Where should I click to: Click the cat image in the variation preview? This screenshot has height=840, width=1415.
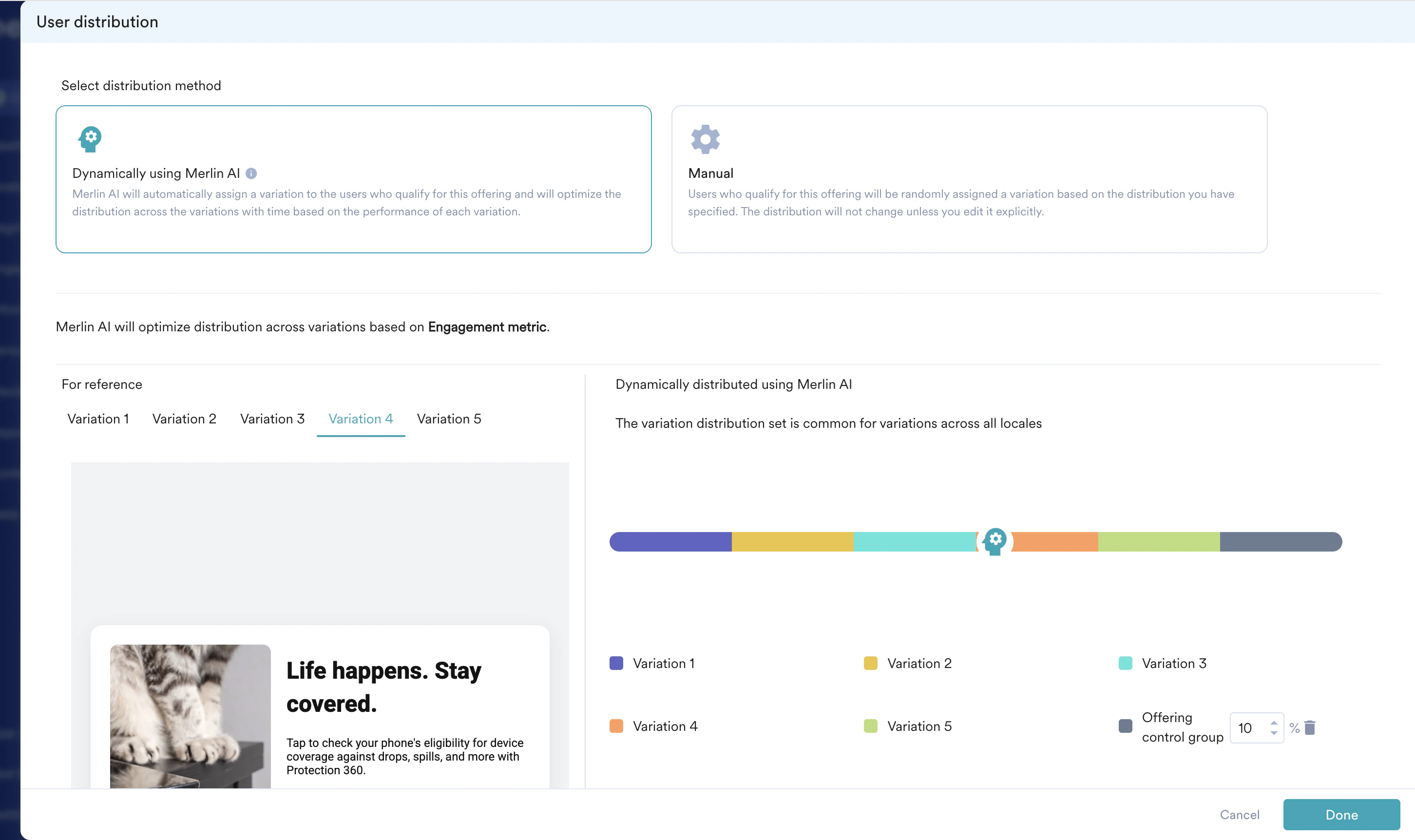[190, 716]
